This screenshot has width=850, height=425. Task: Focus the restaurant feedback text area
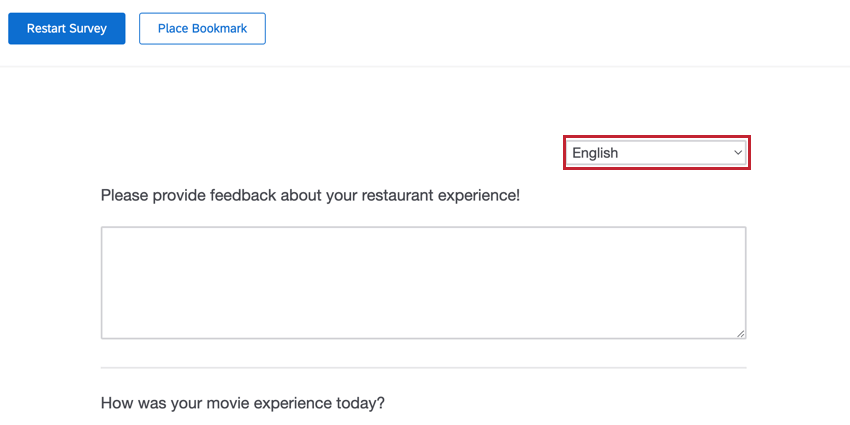(423, 282)
